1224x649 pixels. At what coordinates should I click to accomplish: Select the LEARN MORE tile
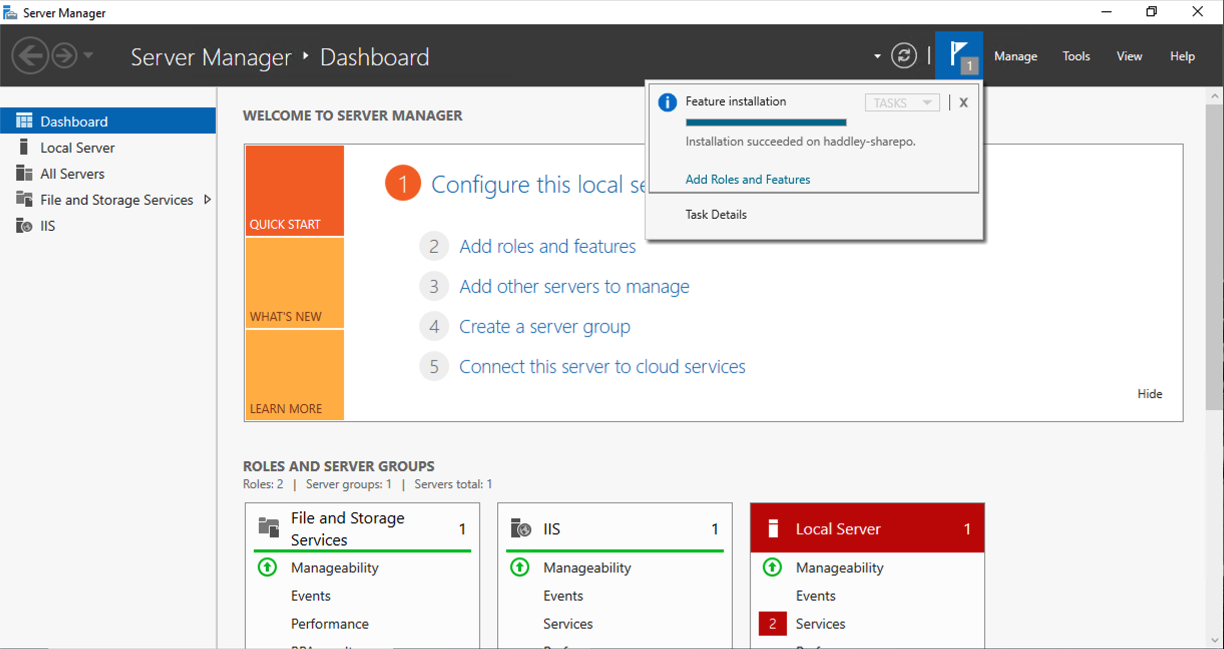click(x=294, y=374)
